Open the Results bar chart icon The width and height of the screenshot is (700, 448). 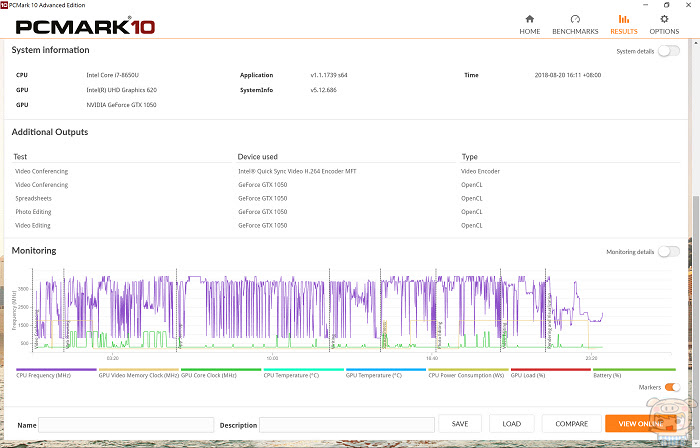(x=624, y=19)
